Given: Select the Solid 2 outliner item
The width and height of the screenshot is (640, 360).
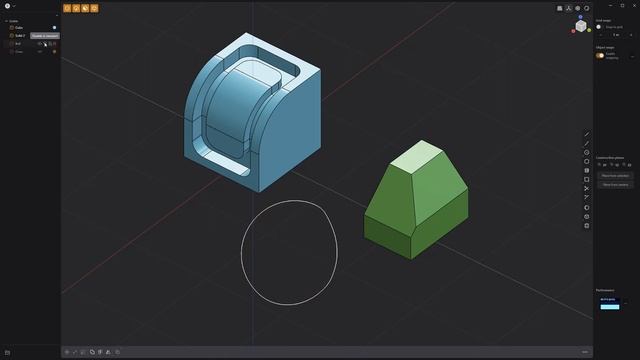Looking at the screenshot, I should pyautogui.click(x=20, y=36).
